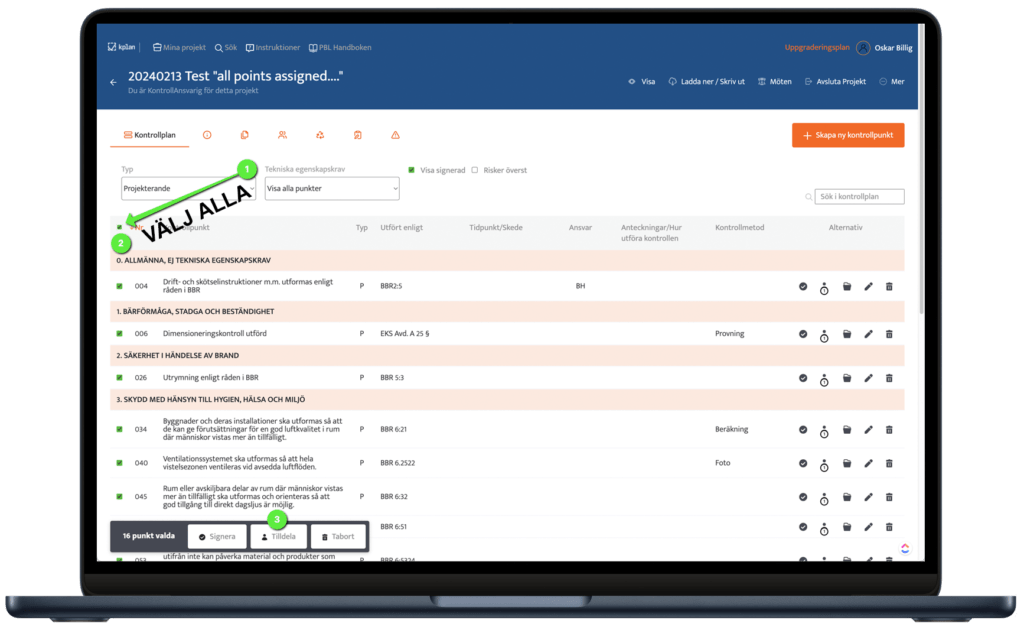Image resolution: width=1024 pixels, height=630 pixels.
Task: Click the back arrow beside the project title
Action: [113, 82]
